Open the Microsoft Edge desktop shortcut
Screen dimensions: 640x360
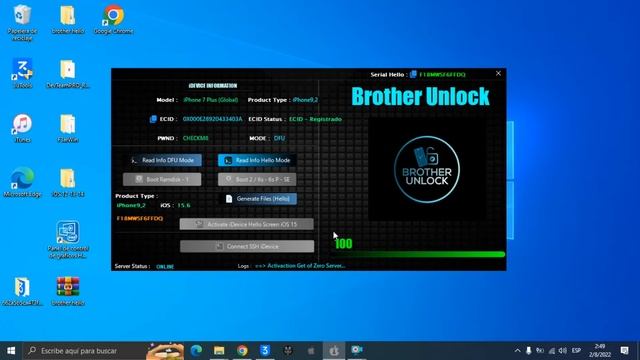point(22,182)
